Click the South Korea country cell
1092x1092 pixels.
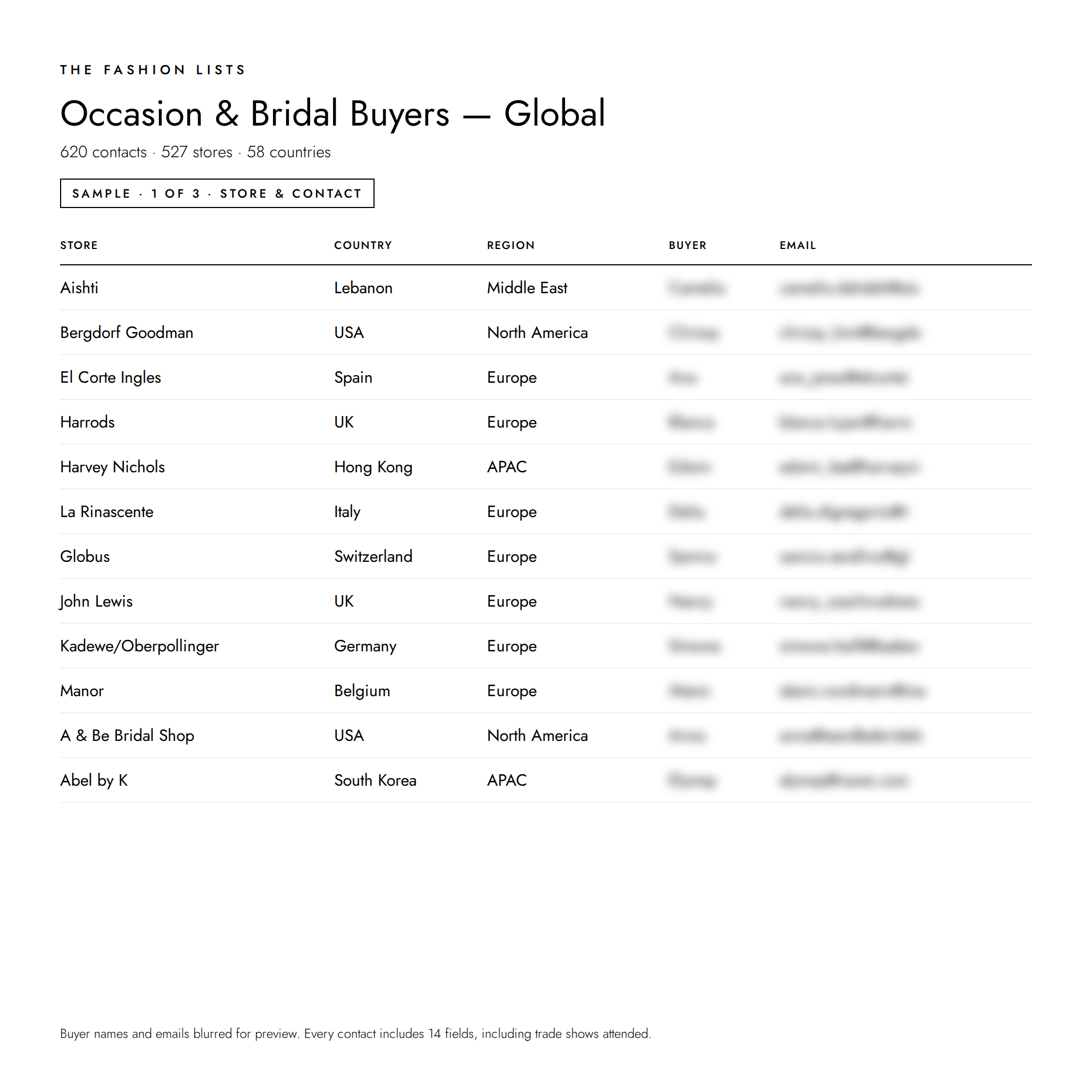[x=375, y=780]
